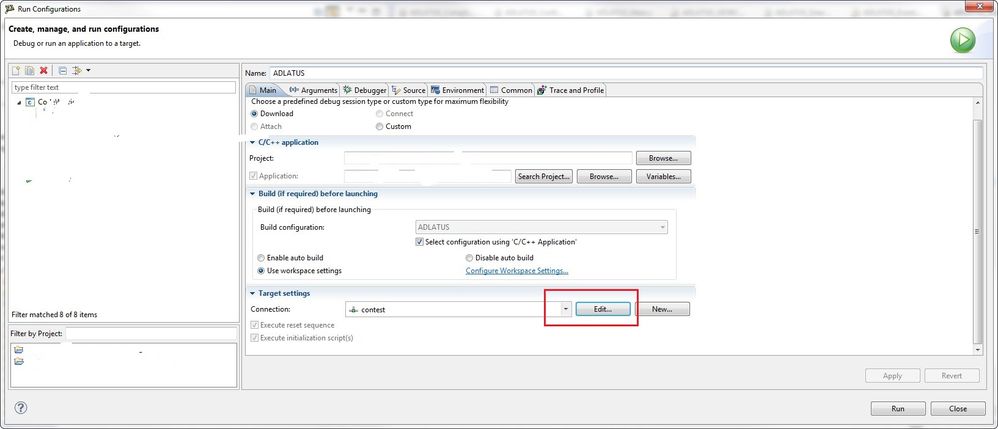Click the Apply button
Screen dimensions: 998x429
pos(892,376)
